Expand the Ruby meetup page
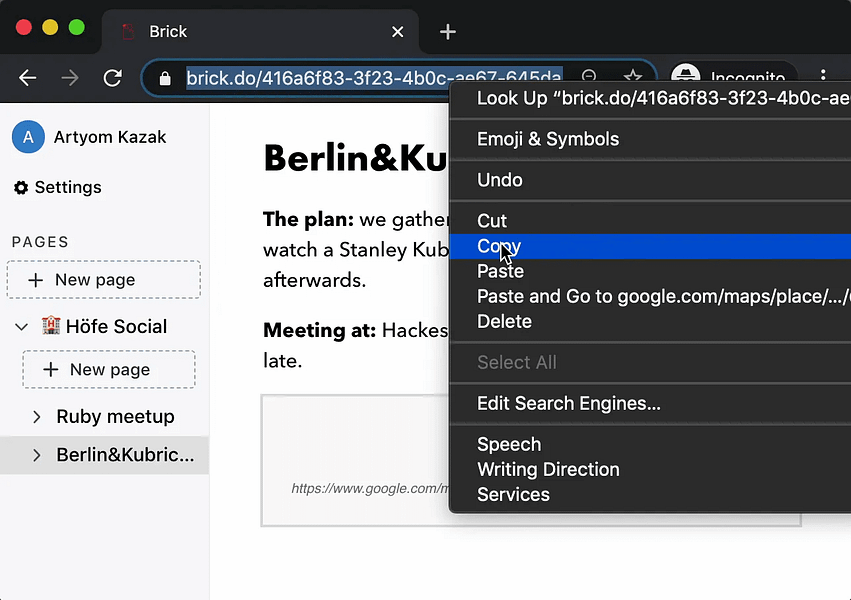The width and height of the screenshot is (851, 600). [37, 417]
